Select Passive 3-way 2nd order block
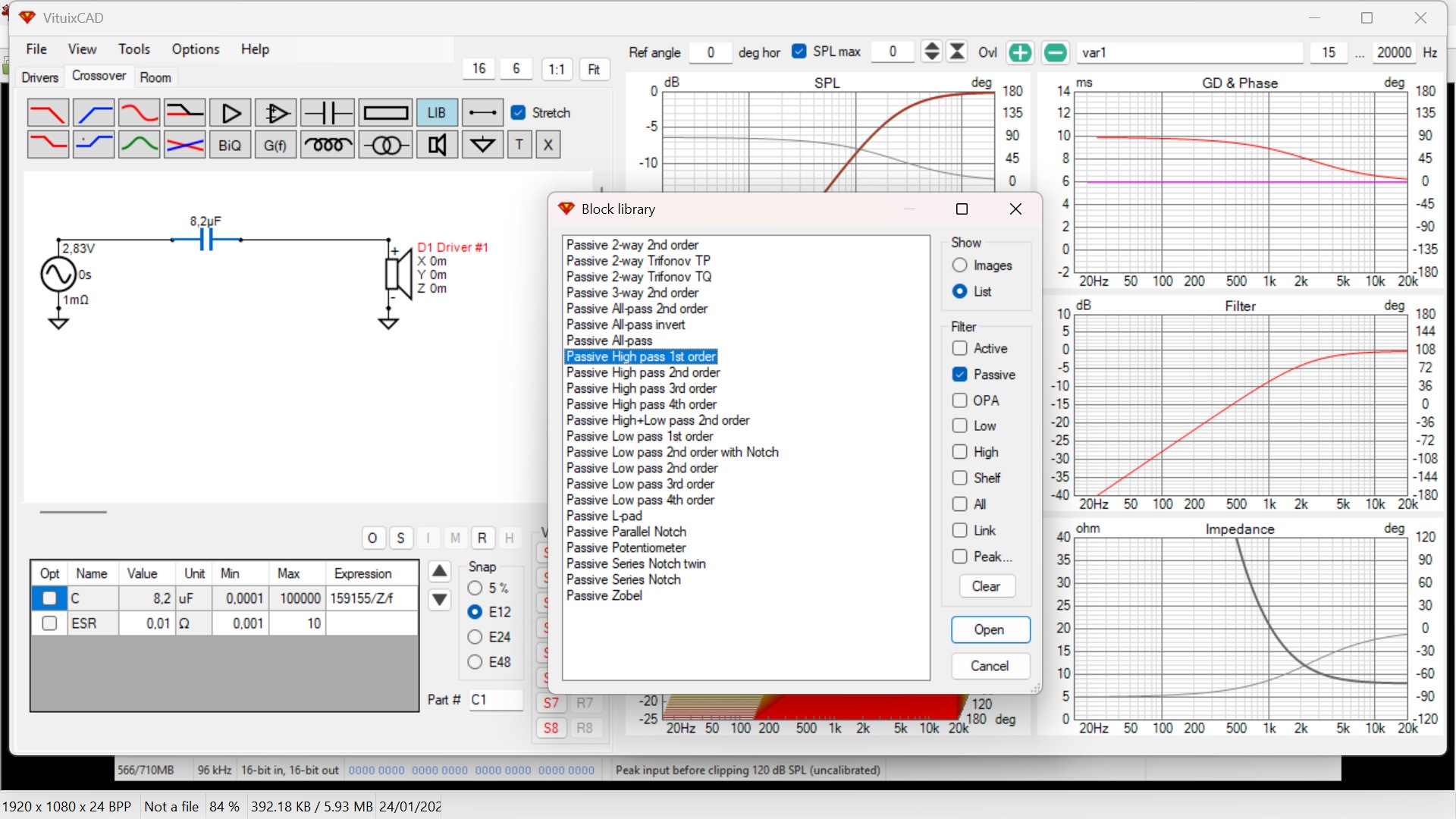This screenshot has height=819, width=1456. [632, 293]
